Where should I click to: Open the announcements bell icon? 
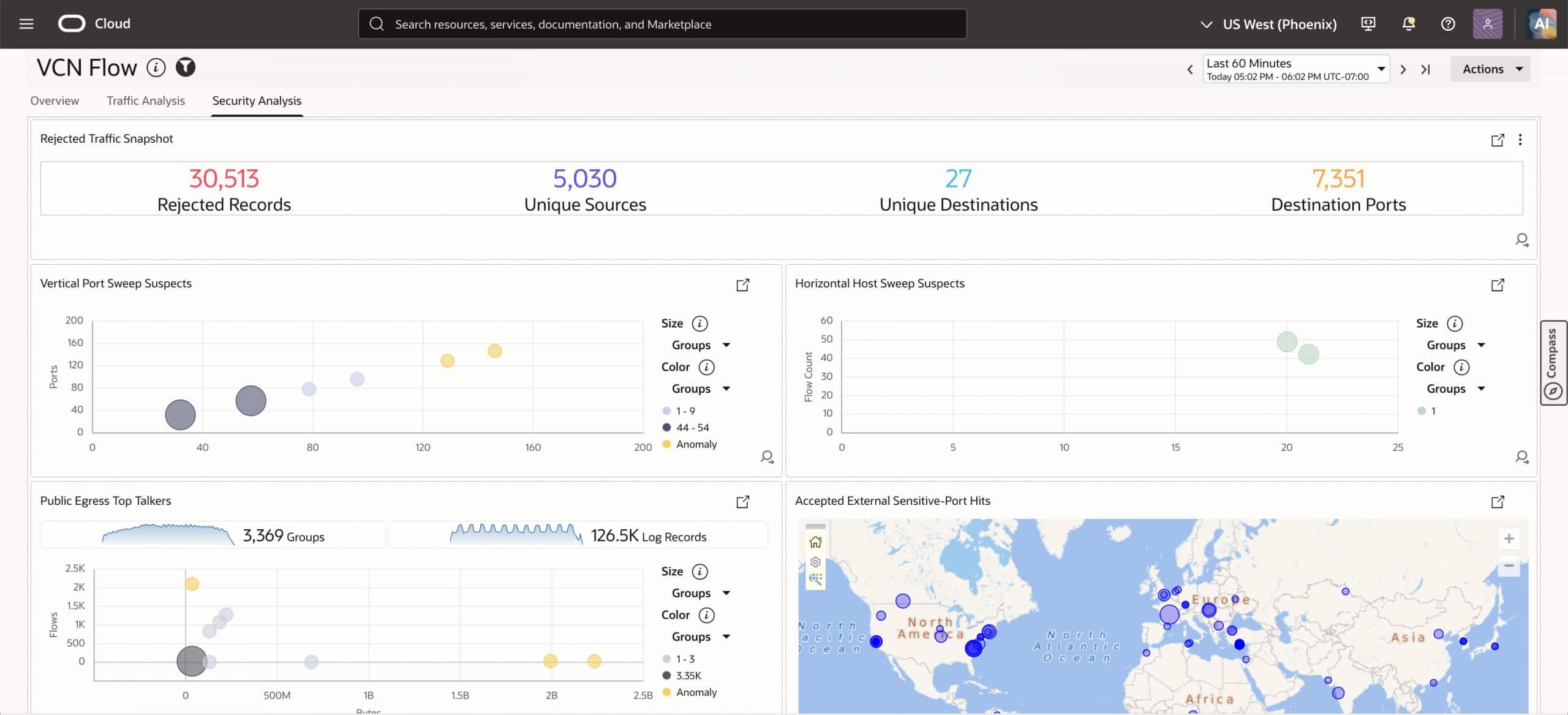(x=1408, y=24)
